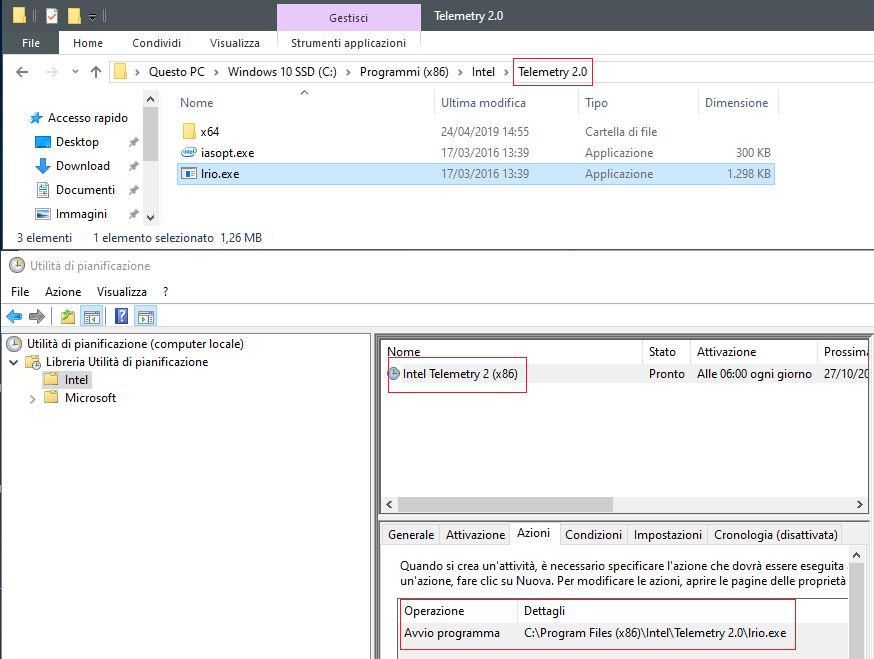Click the forward arrow in scheduler toolbar

[x=37, y=317]
